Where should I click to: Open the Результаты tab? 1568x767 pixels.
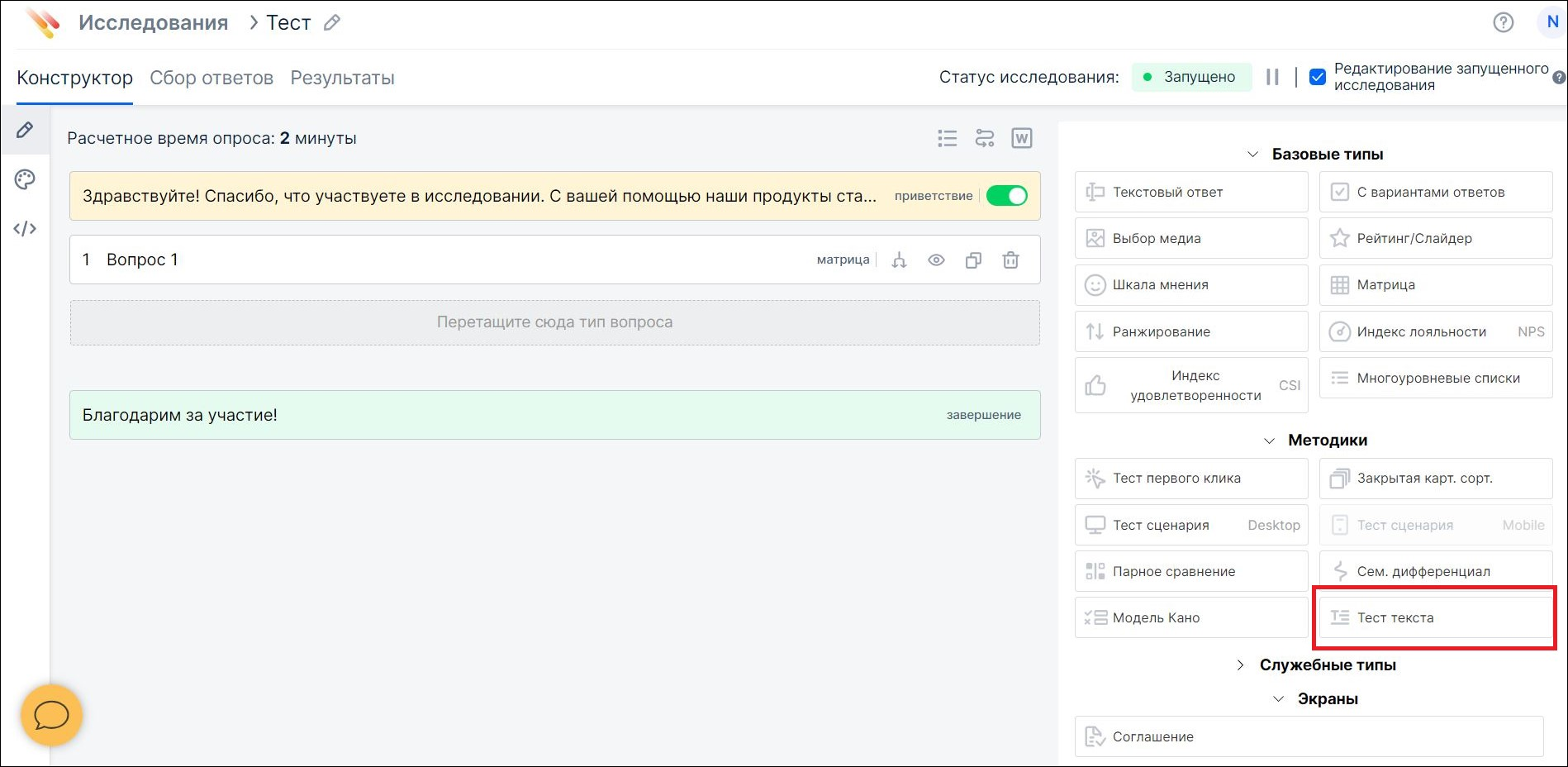point(342,78)
